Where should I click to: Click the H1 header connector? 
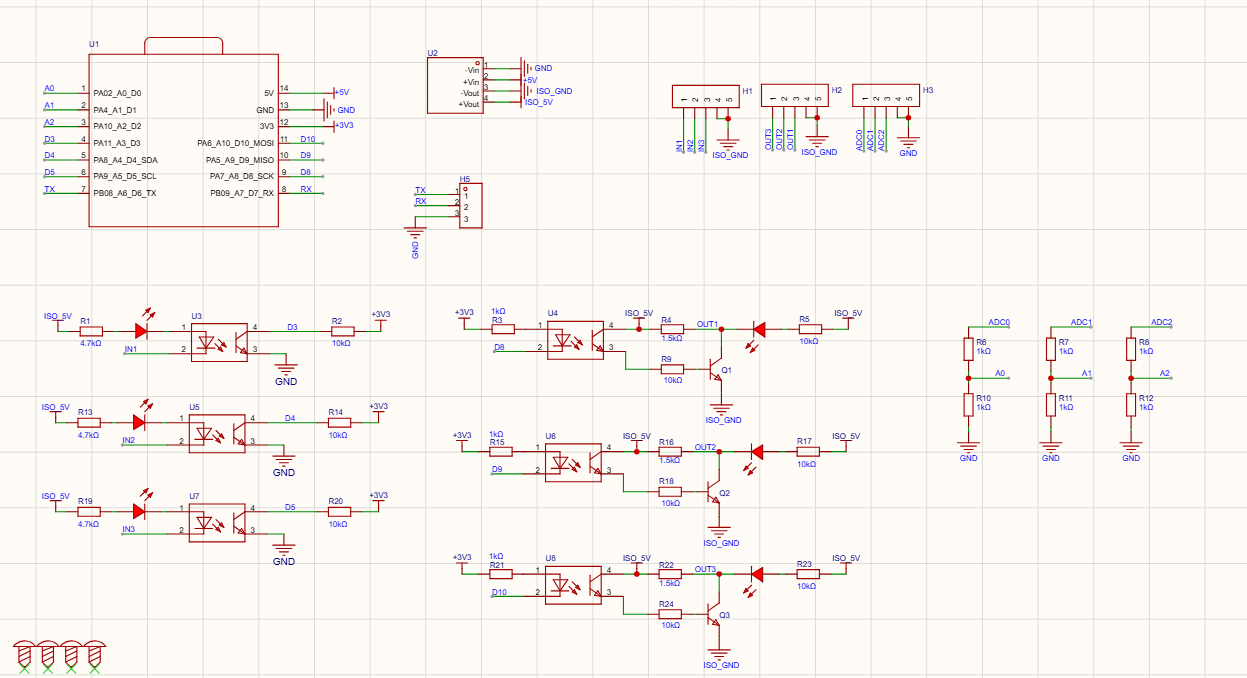[x=704, y=97]
